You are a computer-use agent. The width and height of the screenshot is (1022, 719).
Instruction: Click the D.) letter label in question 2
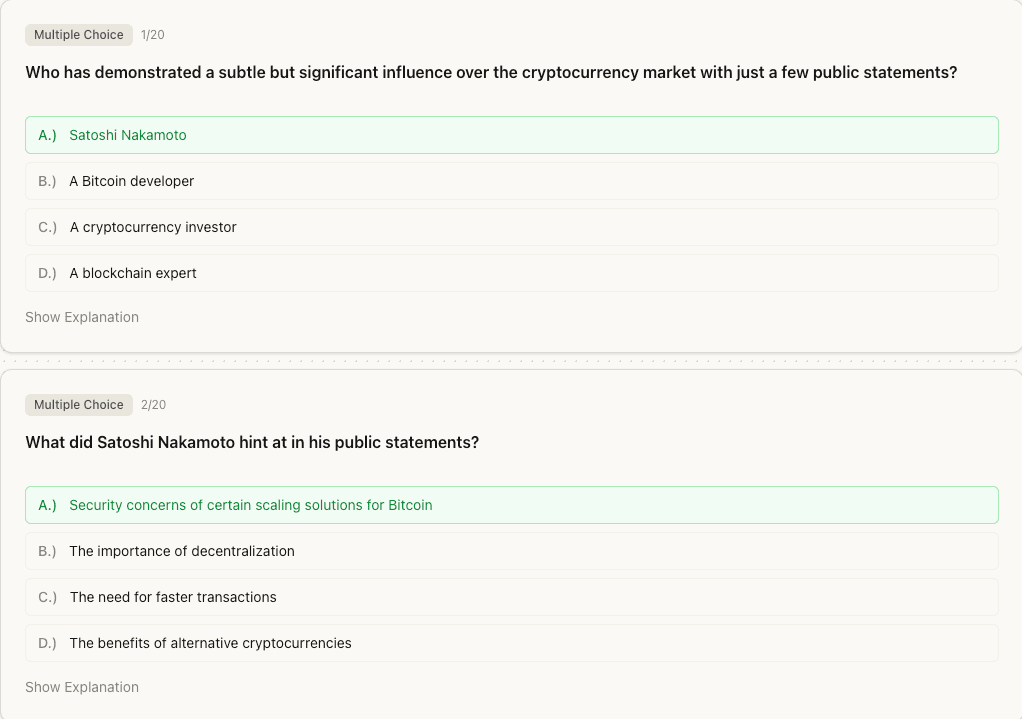(x=45, y=643)
